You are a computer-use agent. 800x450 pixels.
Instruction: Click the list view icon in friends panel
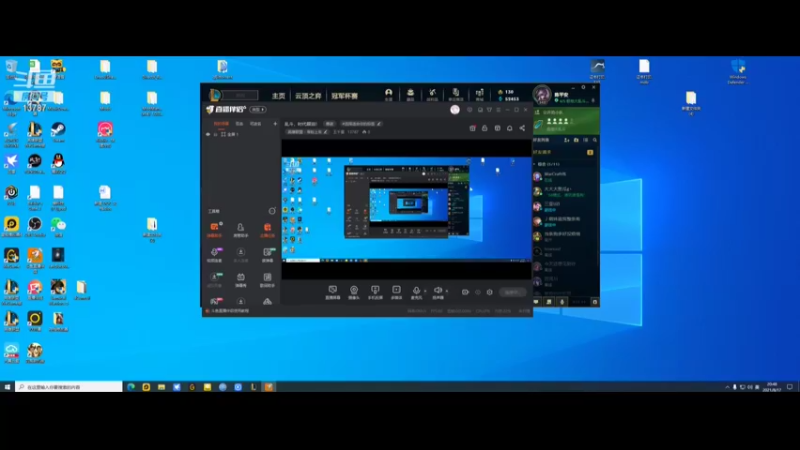585,140
